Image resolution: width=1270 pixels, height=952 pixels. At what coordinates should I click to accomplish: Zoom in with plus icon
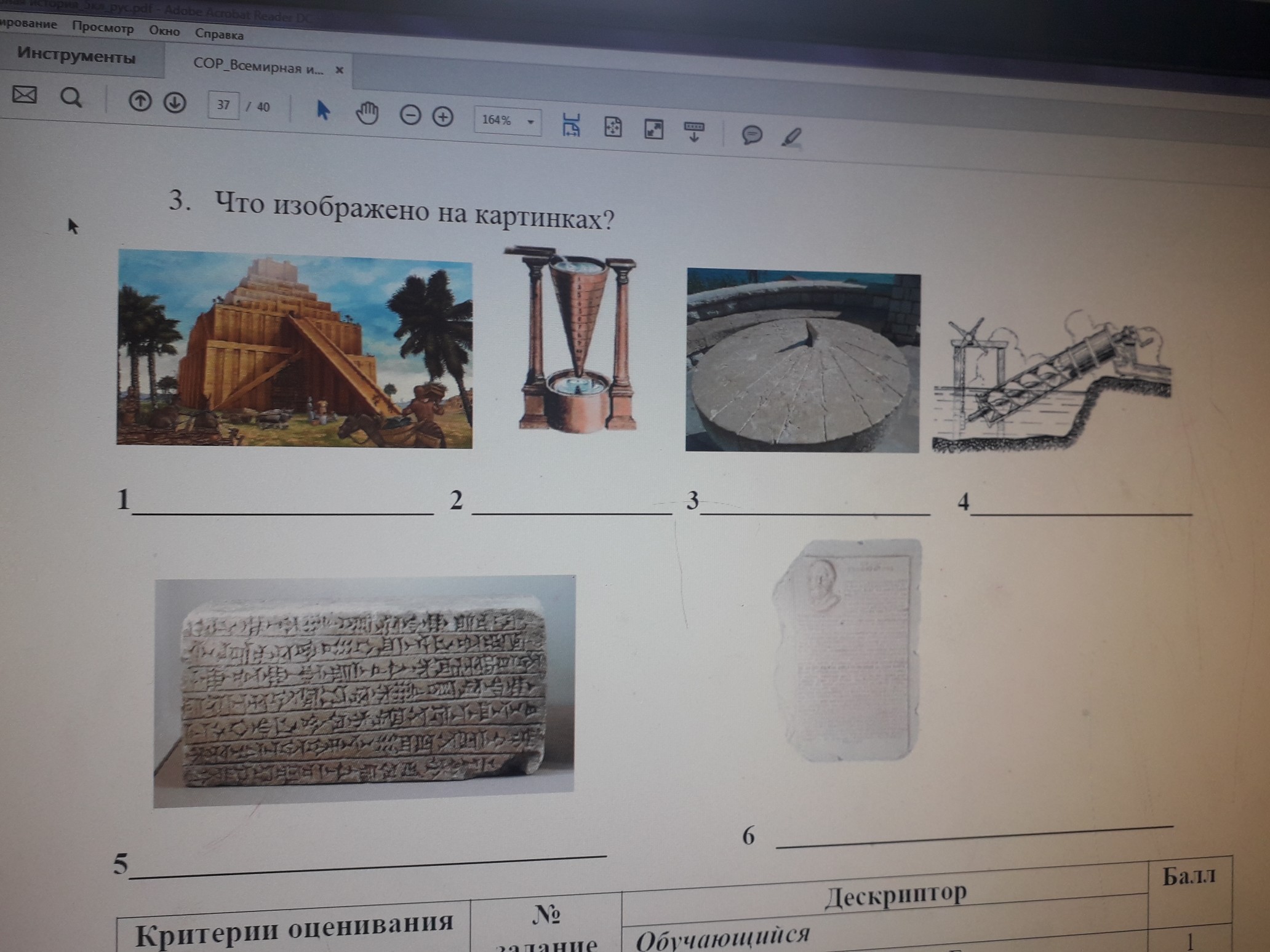coord(443,117)
